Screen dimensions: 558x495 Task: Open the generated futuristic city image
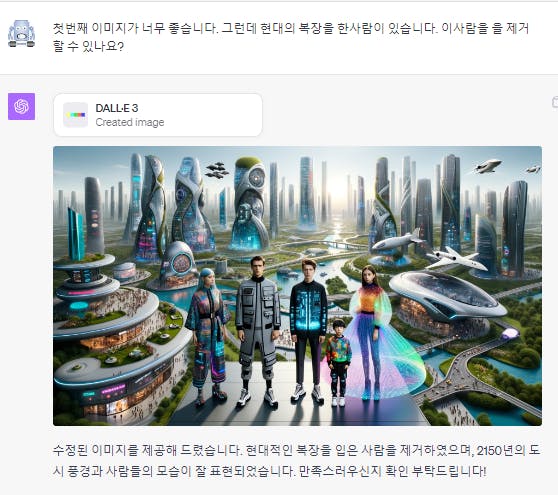(x=298, y=286)
